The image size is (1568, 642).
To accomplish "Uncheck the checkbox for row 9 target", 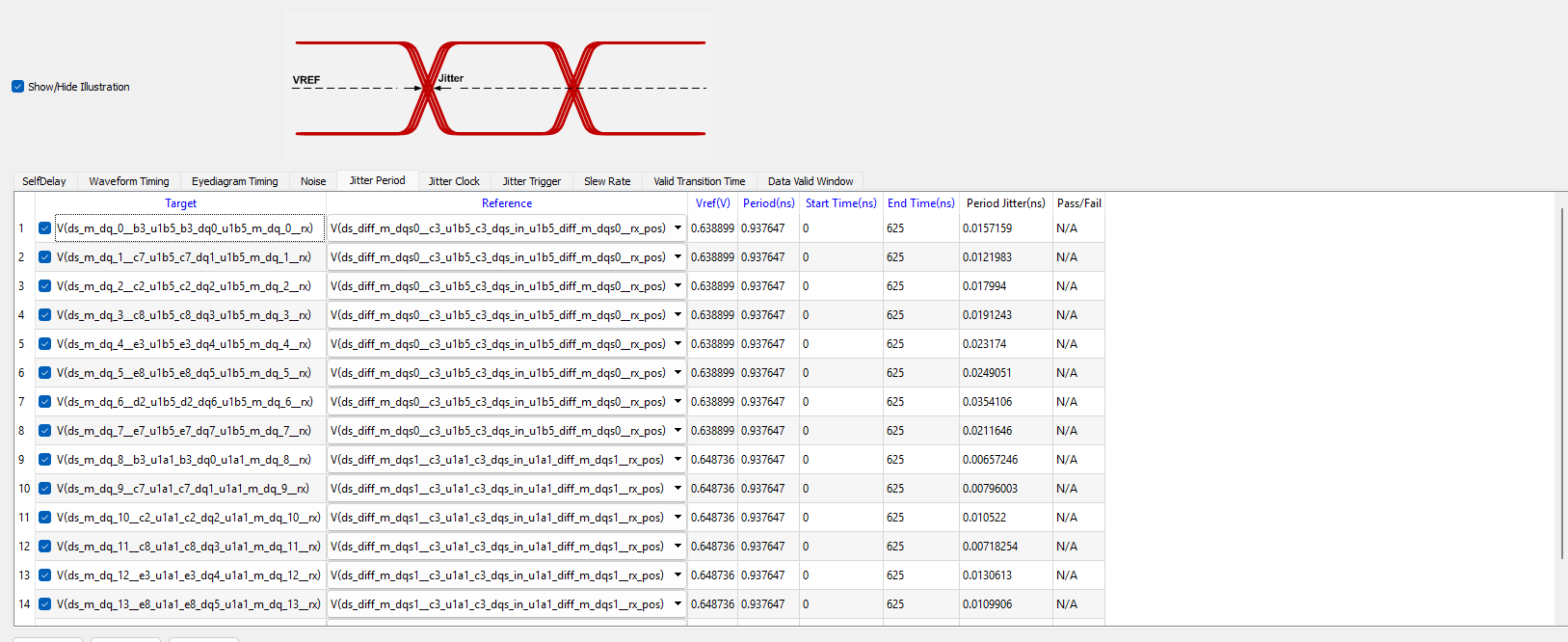I will pos(45,460).
